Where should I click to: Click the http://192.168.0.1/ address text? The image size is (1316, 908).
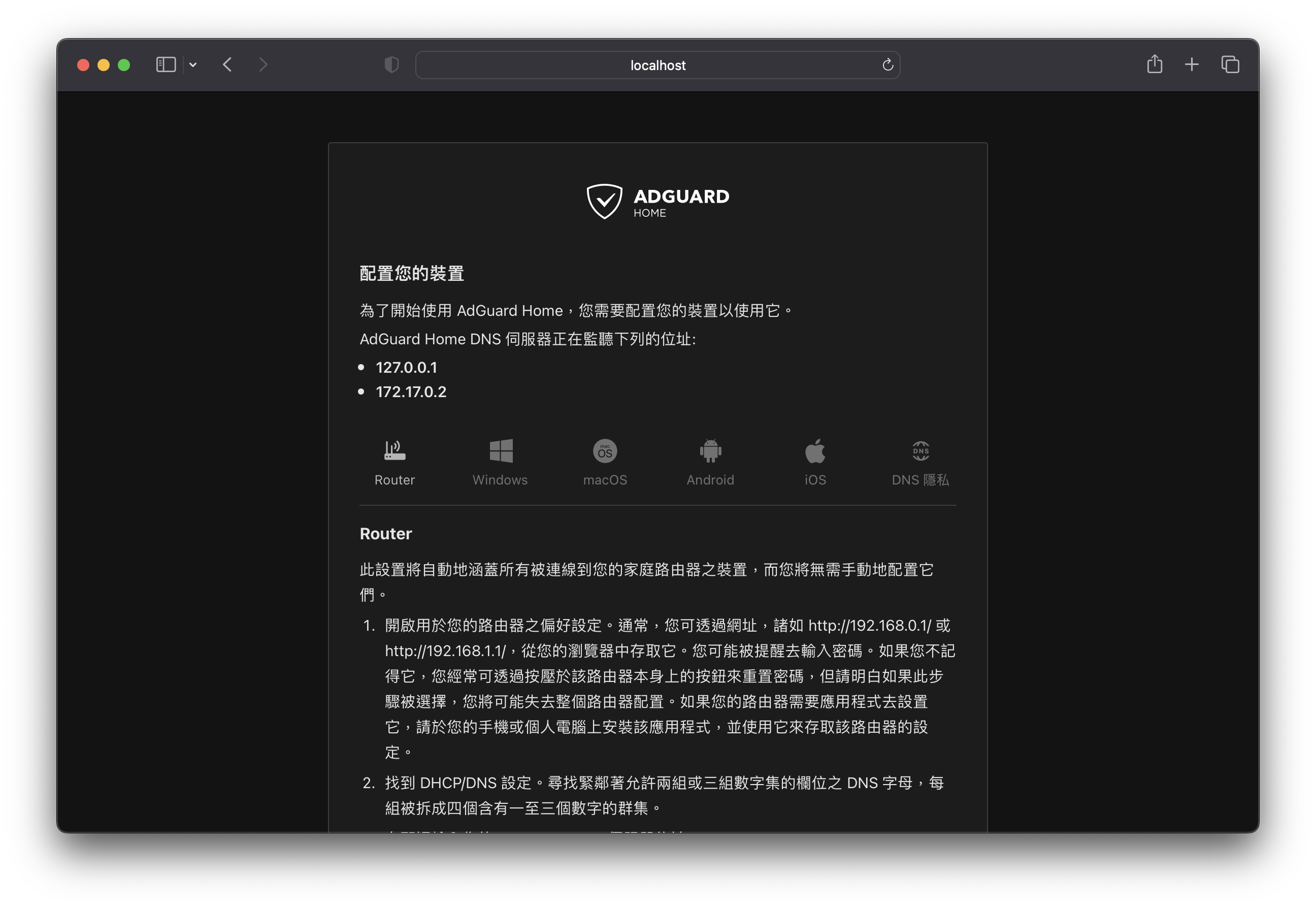(x=870, y=626)
